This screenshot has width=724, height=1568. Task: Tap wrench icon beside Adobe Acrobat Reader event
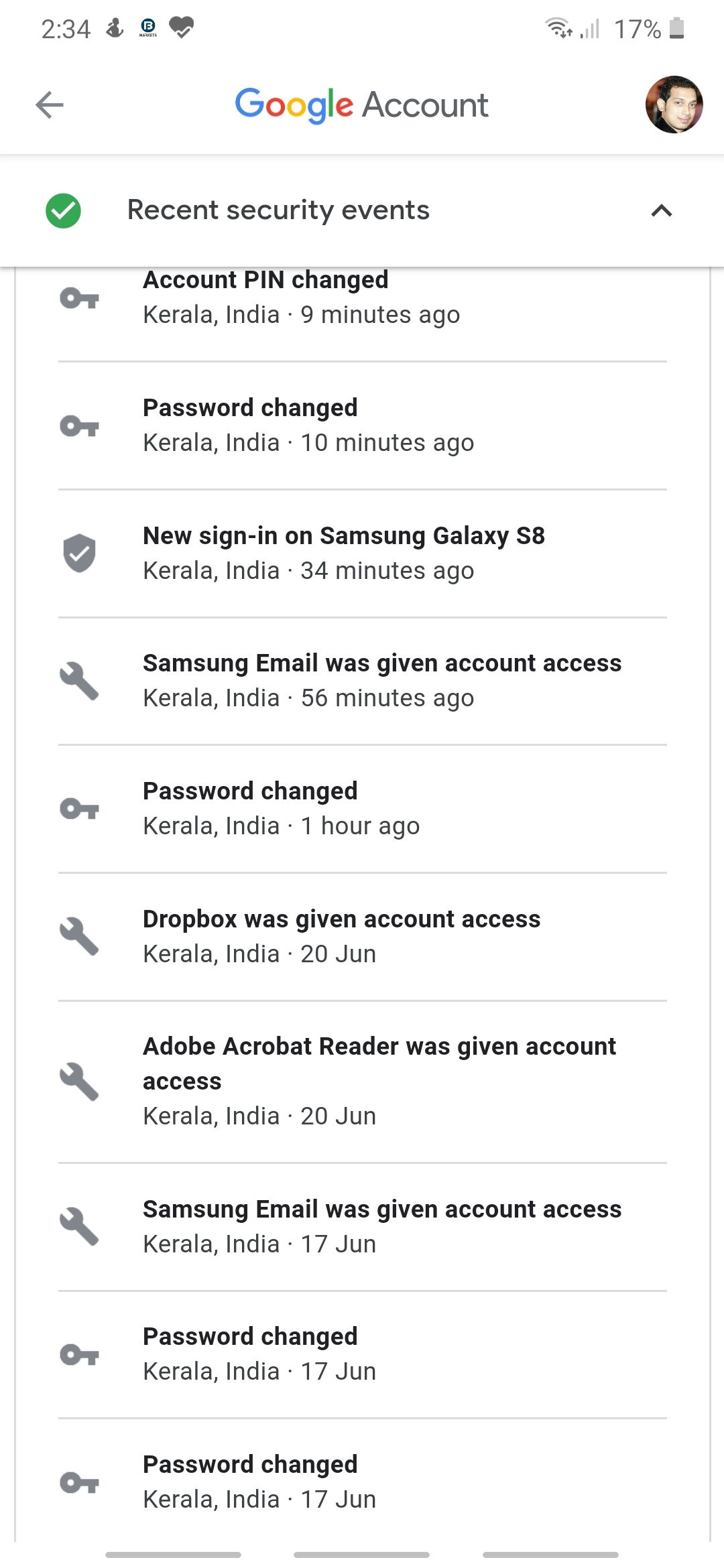79,1082
